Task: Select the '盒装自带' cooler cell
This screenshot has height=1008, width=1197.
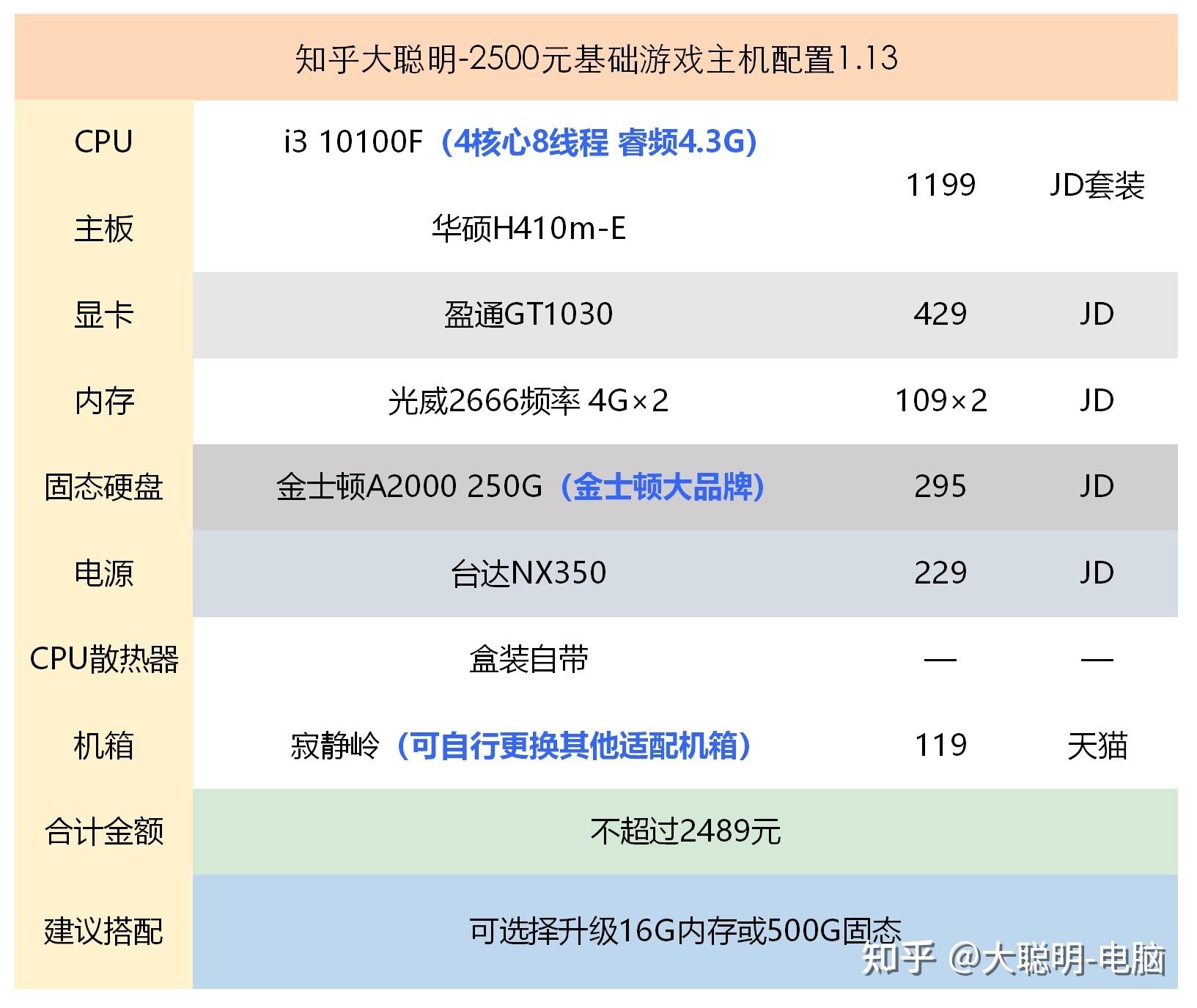Action: [528, 659]
